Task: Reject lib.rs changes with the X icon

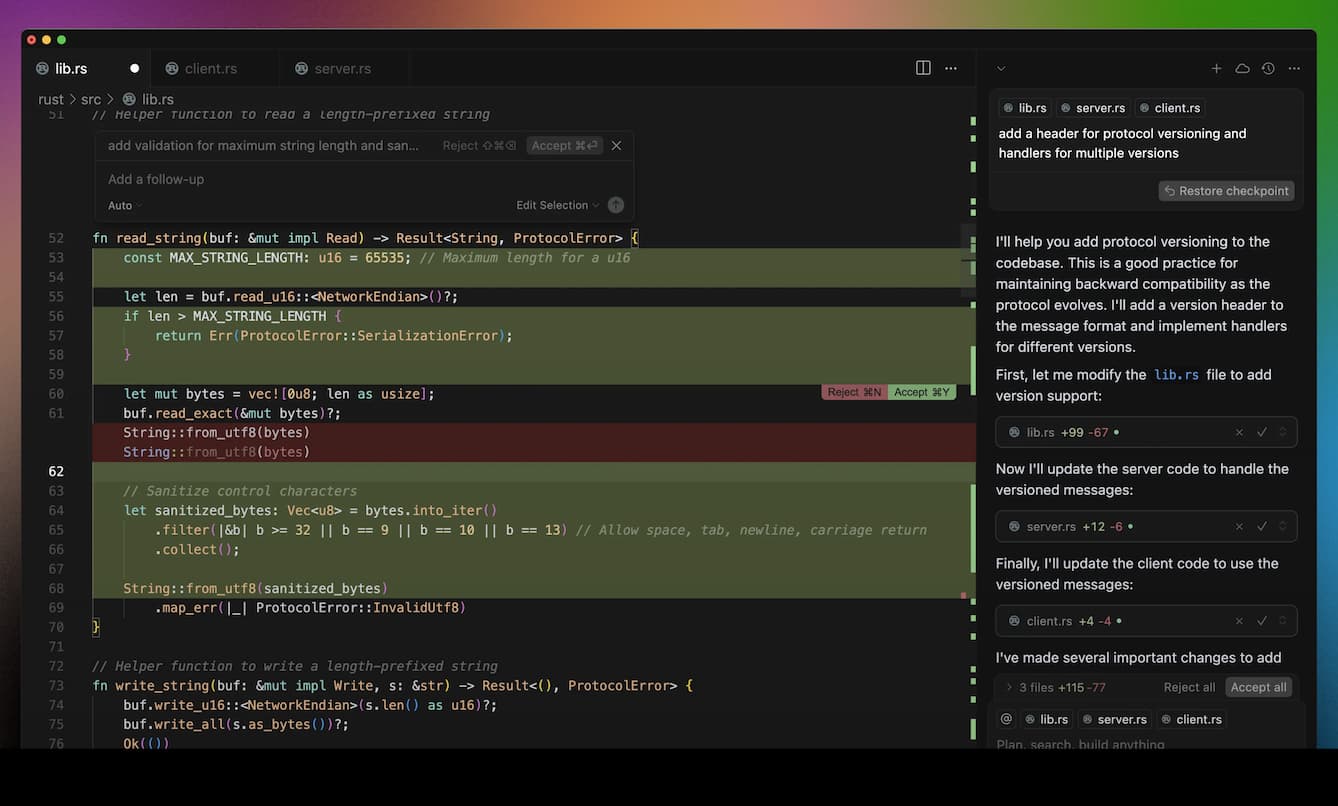Action: click(1239, 432)
